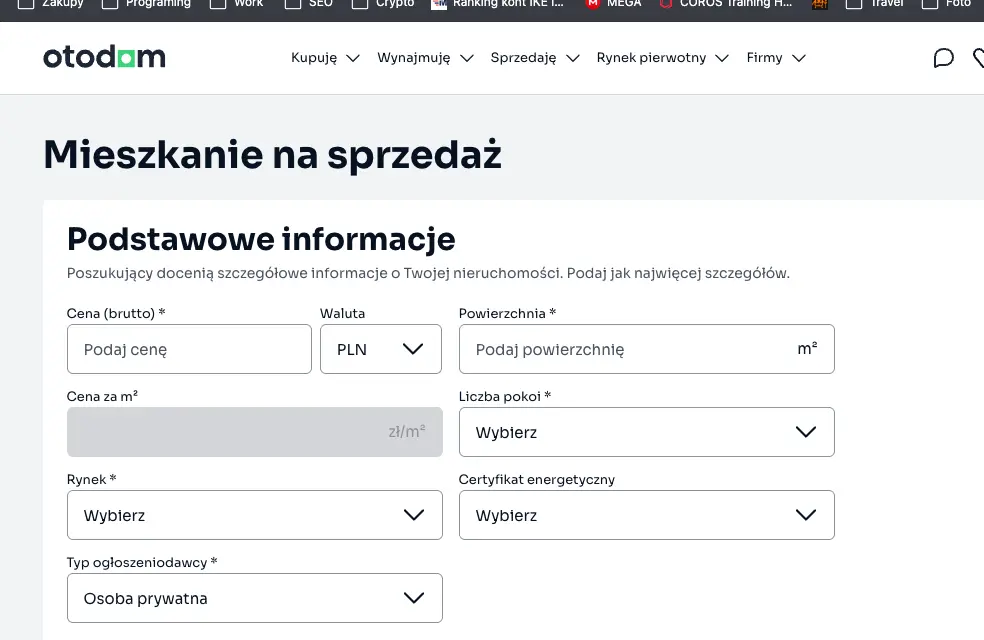Open the messages chat bubble icon
The height and width of the screenshot is (640, 984).
[943, 58]
